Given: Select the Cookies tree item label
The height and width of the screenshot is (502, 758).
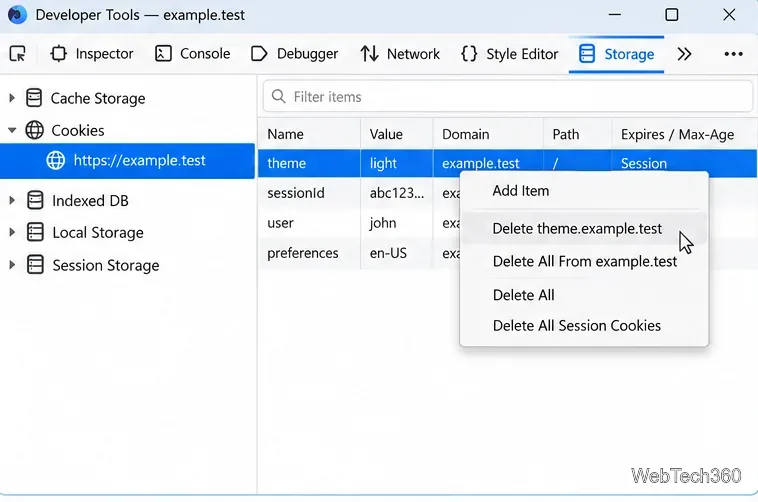Looking at the screenshot, I should click(x=78, y=130).
